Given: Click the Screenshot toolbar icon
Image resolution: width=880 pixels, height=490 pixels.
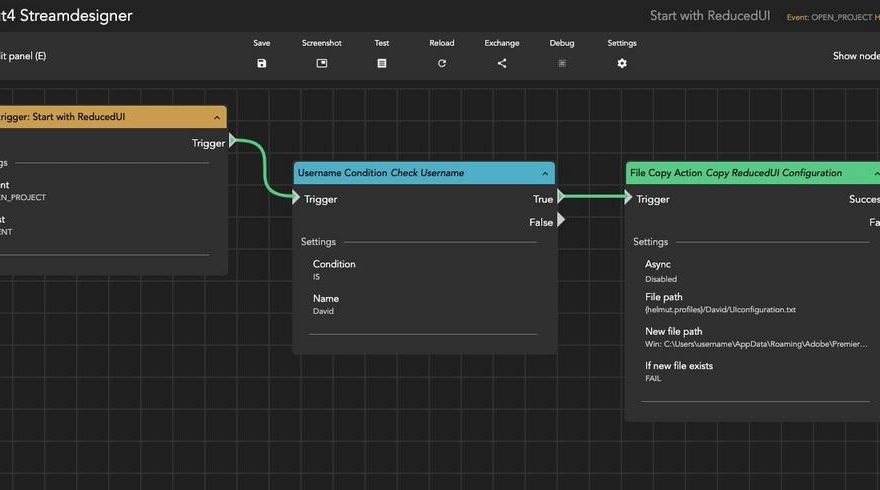Looking at the screenshot, I should [322, 63].
